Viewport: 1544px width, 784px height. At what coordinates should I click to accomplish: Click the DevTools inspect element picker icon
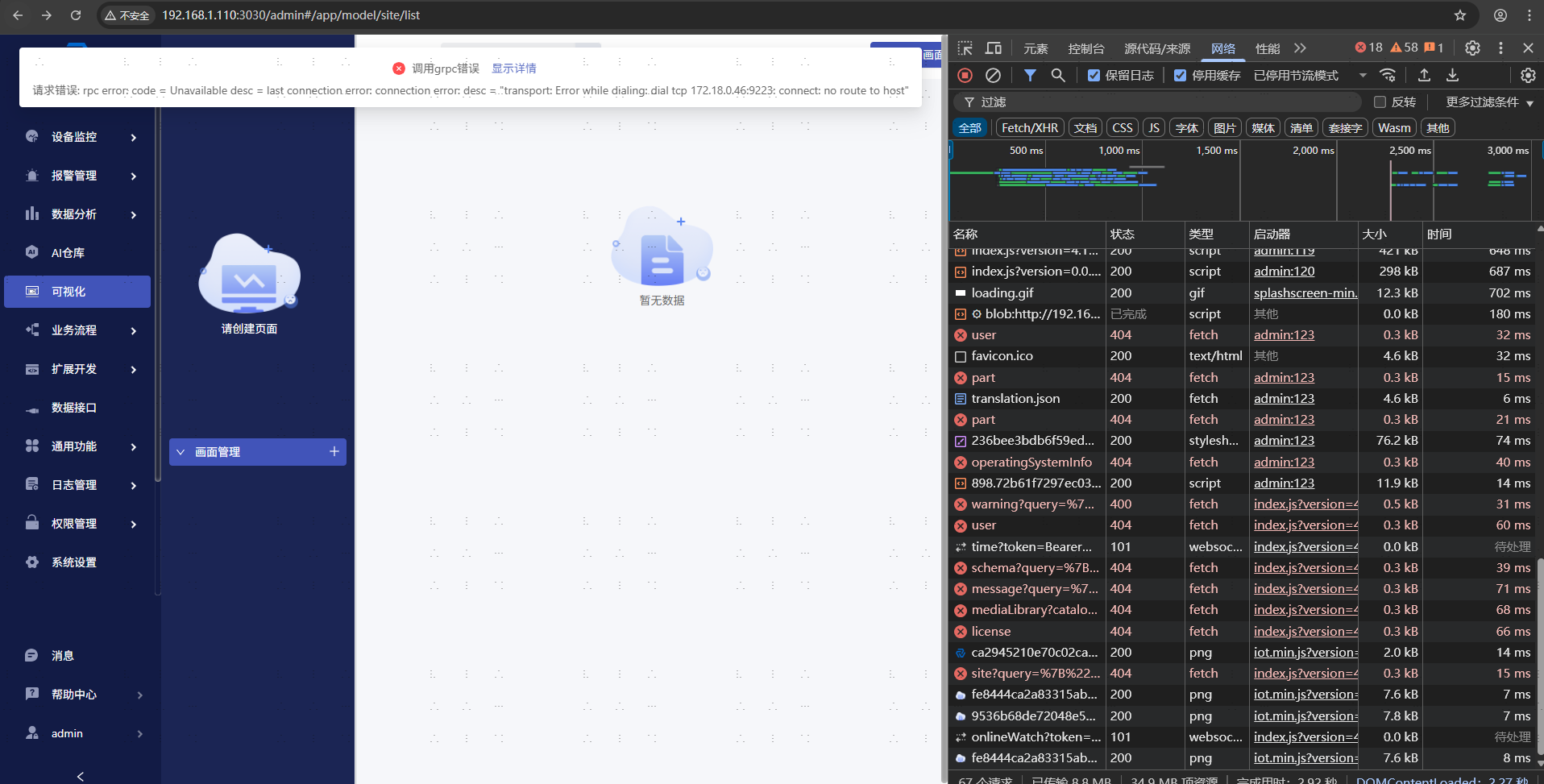pos(965,48)
